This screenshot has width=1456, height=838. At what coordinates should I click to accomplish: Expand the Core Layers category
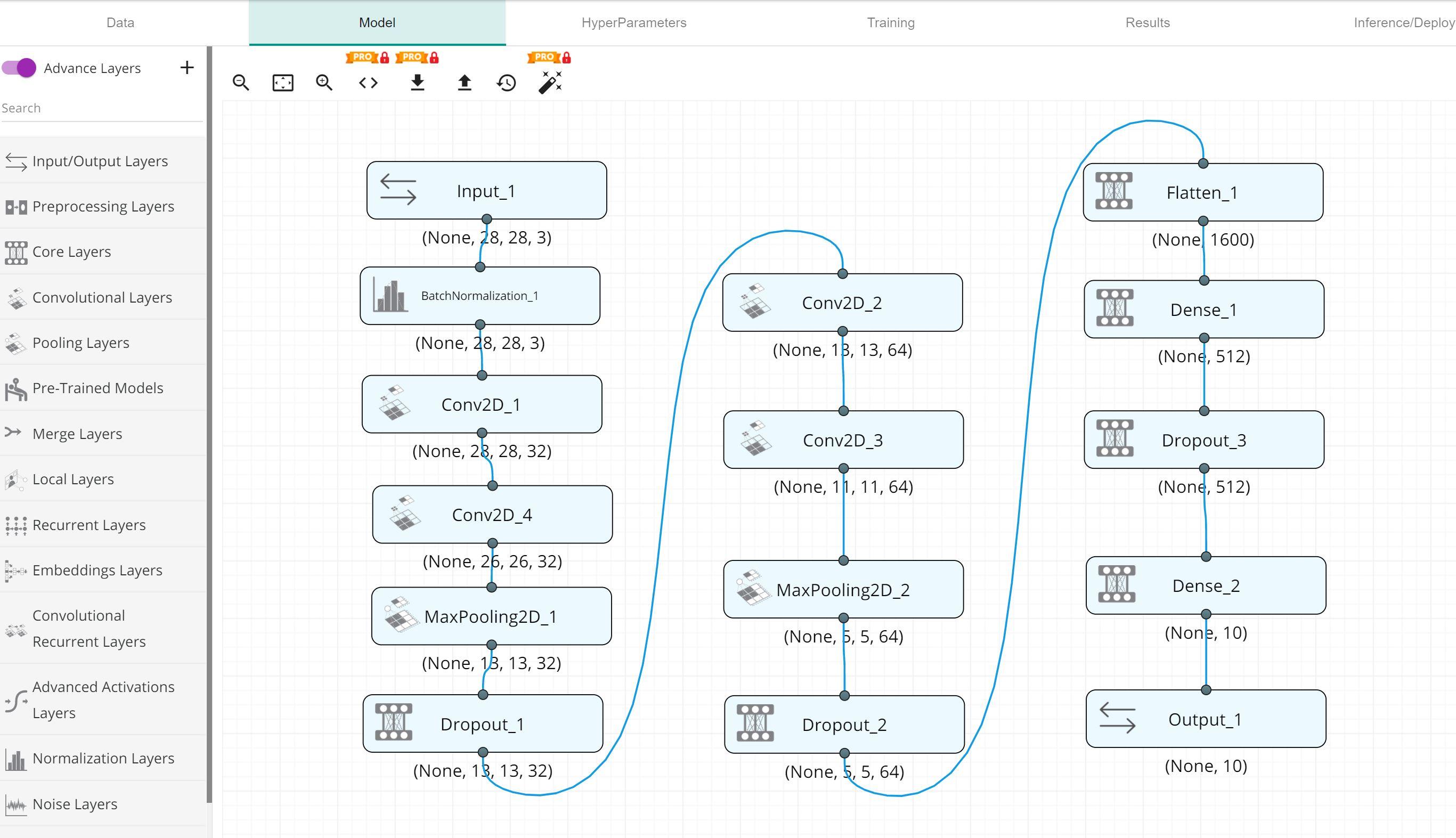(x=71, y=252)
